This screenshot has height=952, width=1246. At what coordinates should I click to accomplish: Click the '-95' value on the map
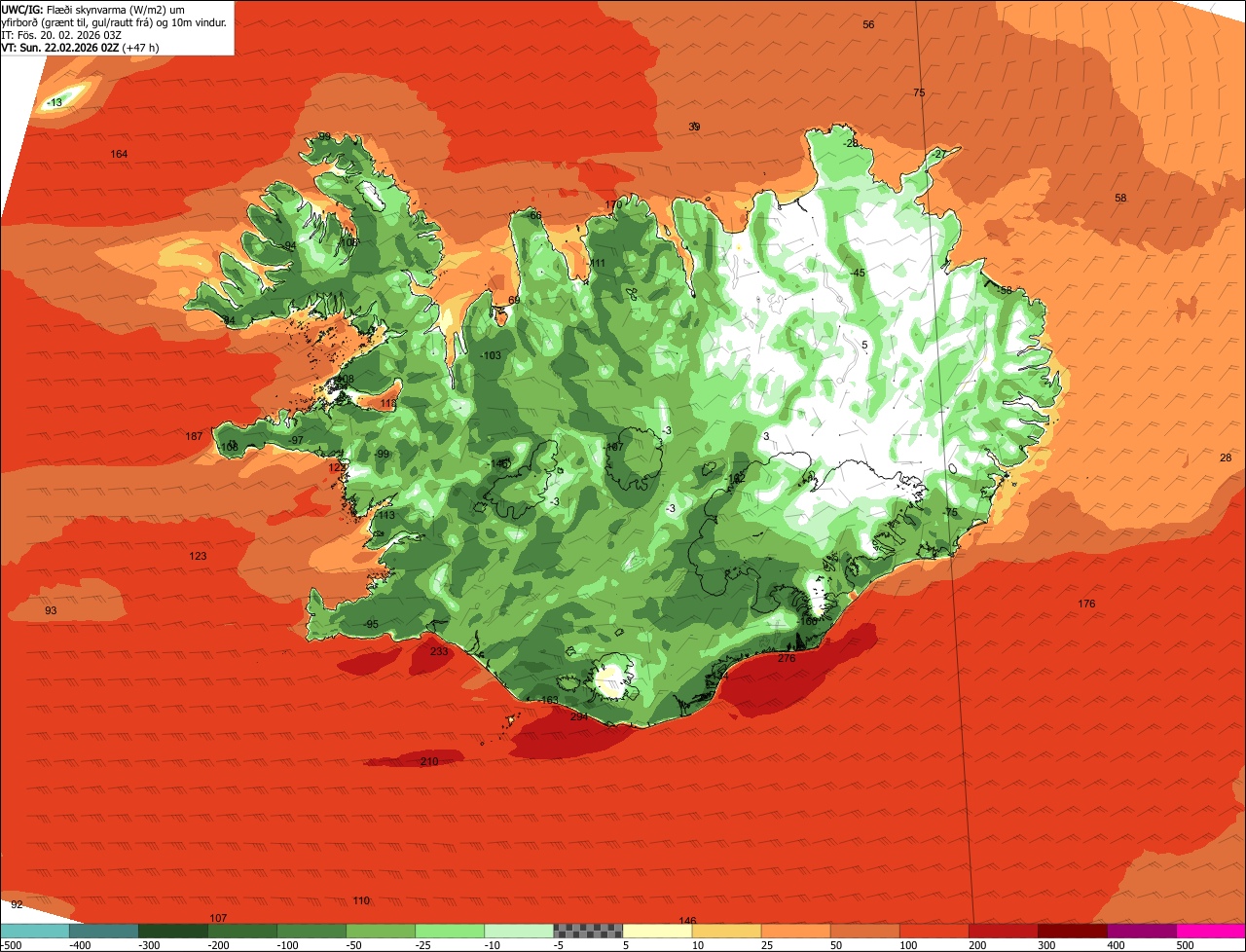click(x=370, y=624)
